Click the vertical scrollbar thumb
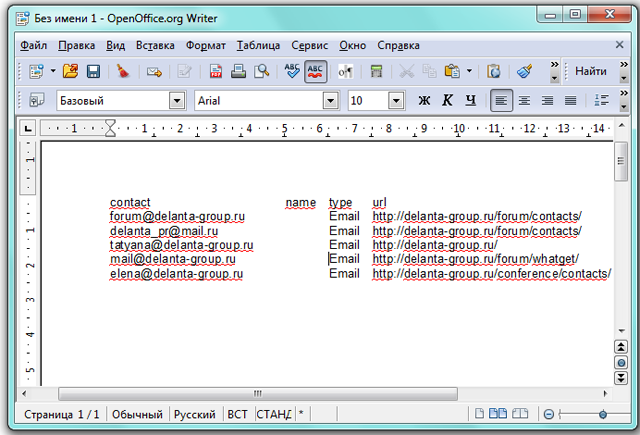Image resolution: width=640 pixels, height=435 pixels. pos(621,161)
